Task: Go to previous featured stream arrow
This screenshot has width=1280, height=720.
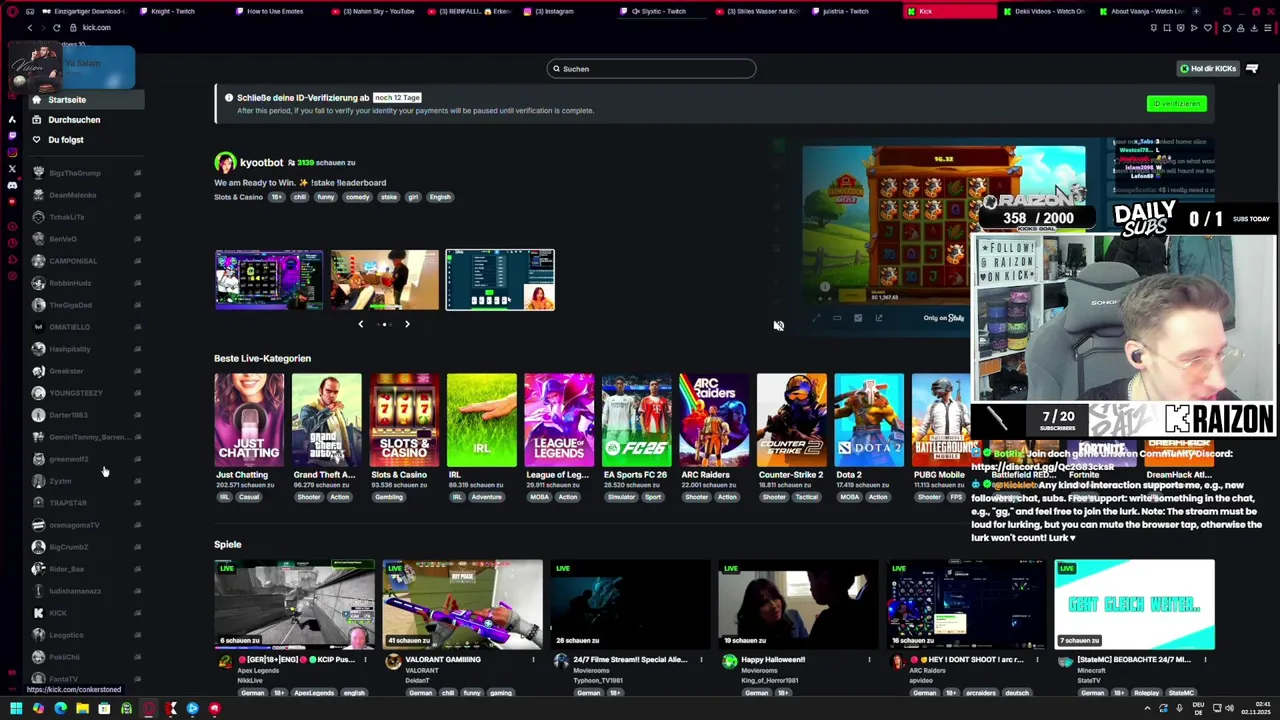Action: [361, 324]
